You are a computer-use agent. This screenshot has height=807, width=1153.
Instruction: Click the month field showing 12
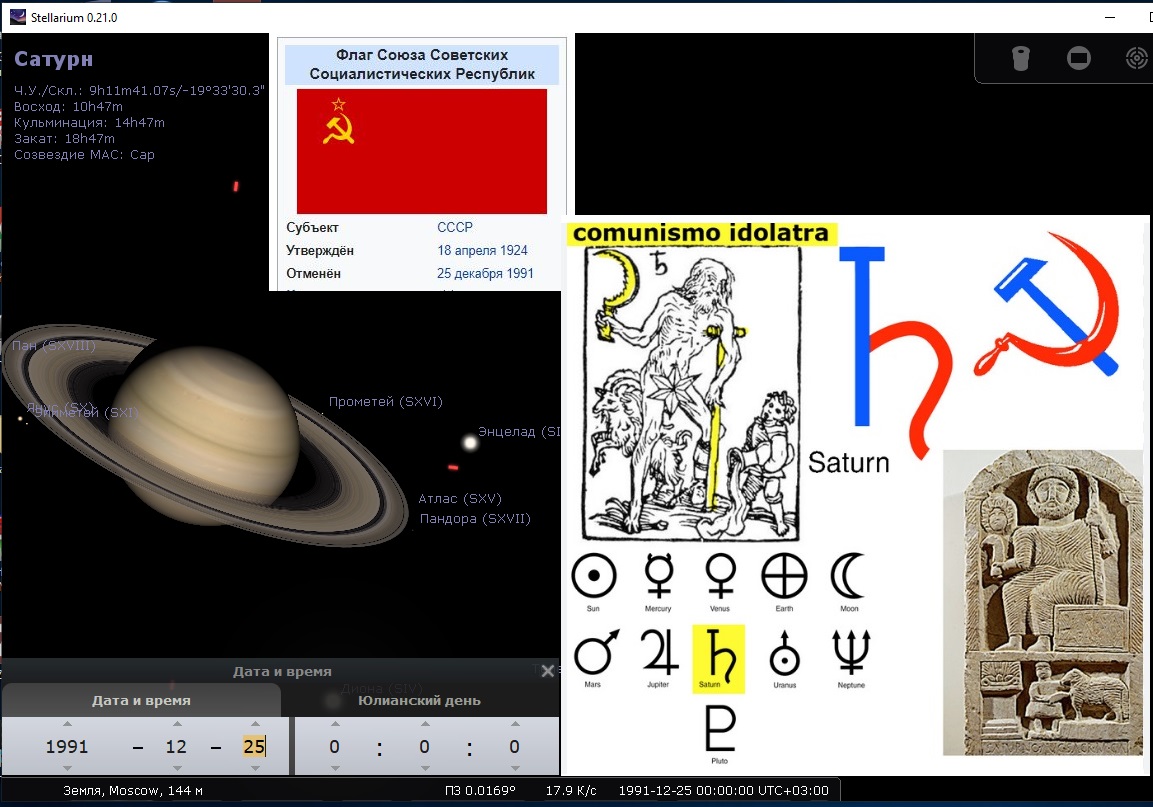click(176, 747)
